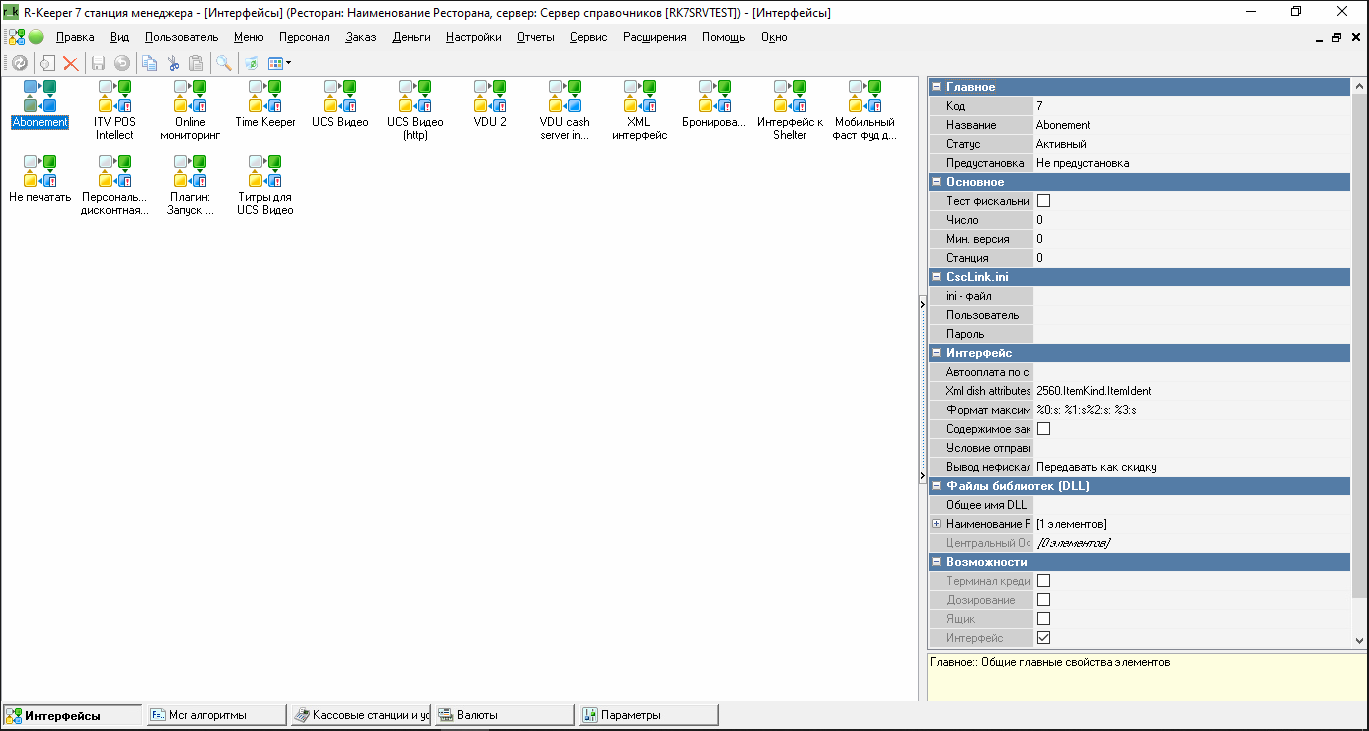Switch to the Кассовые станции tab
Screen dimensions: 1369x731
point(362,715)
